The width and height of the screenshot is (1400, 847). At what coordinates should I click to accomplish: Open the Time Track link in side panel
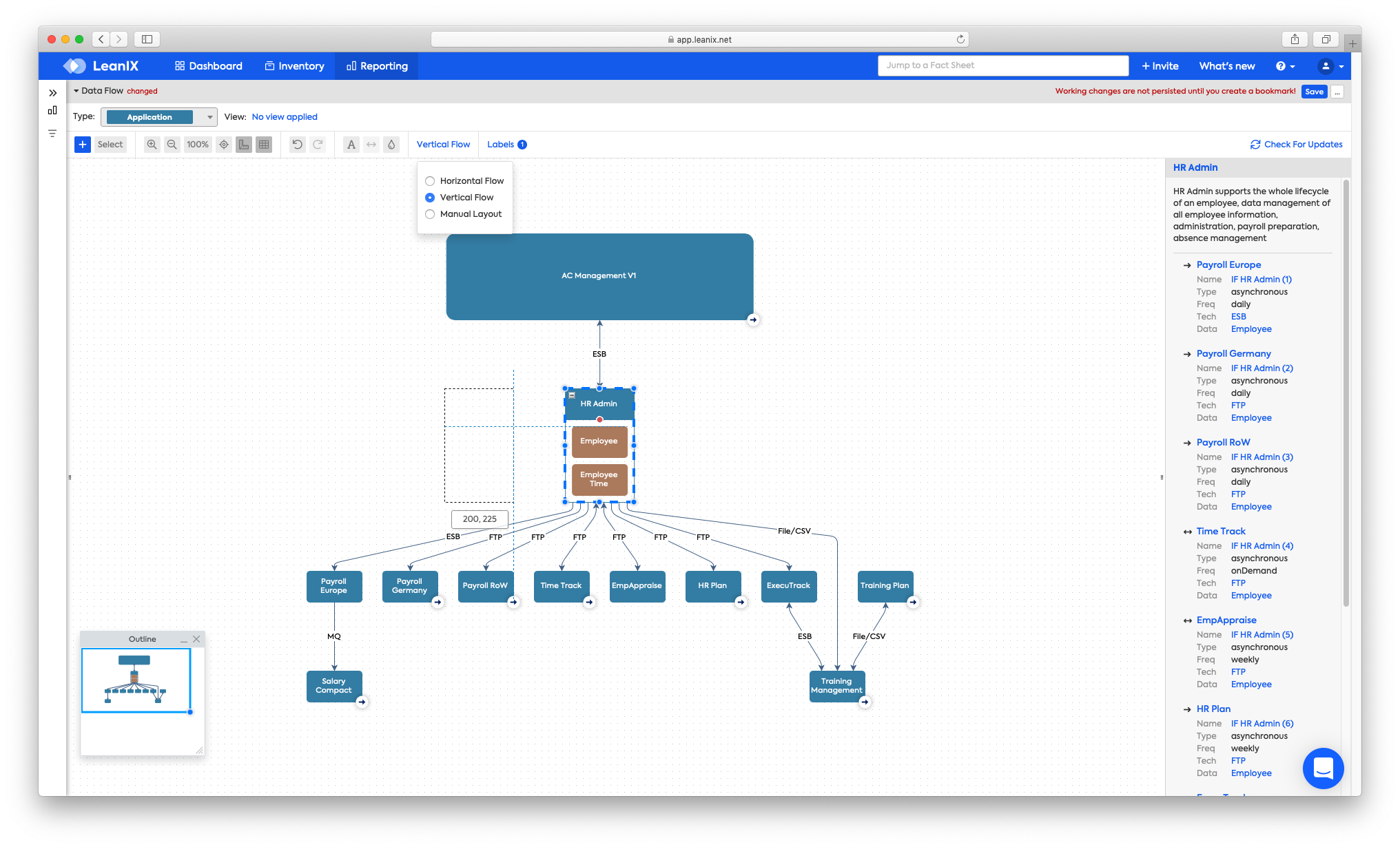coord(1221,532)
